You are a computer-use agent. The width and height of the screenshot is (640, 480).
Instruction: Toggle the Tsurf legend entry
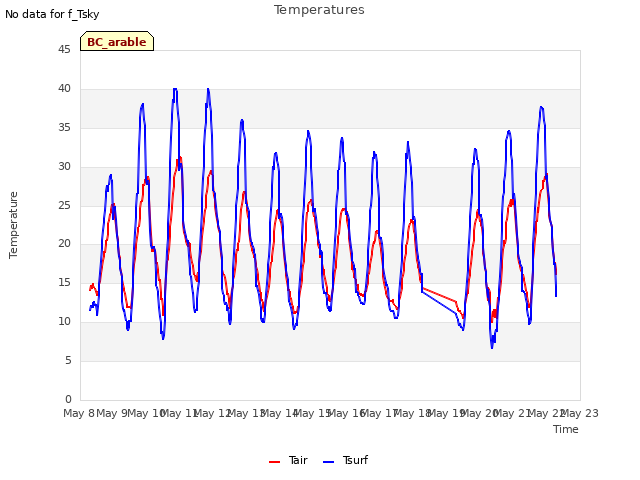(345, 460)
